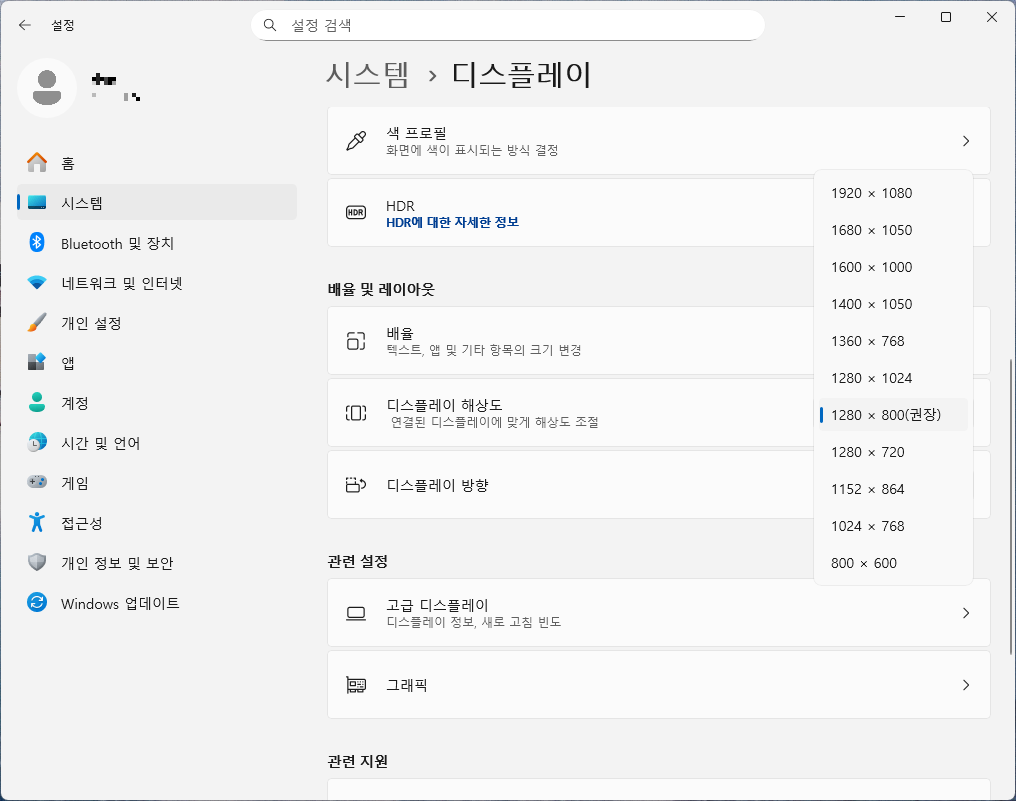The width and height of the screenshot is (1016, 801).
Task: Choose 1400 × 1050 resolution
Action: (894, 304)
